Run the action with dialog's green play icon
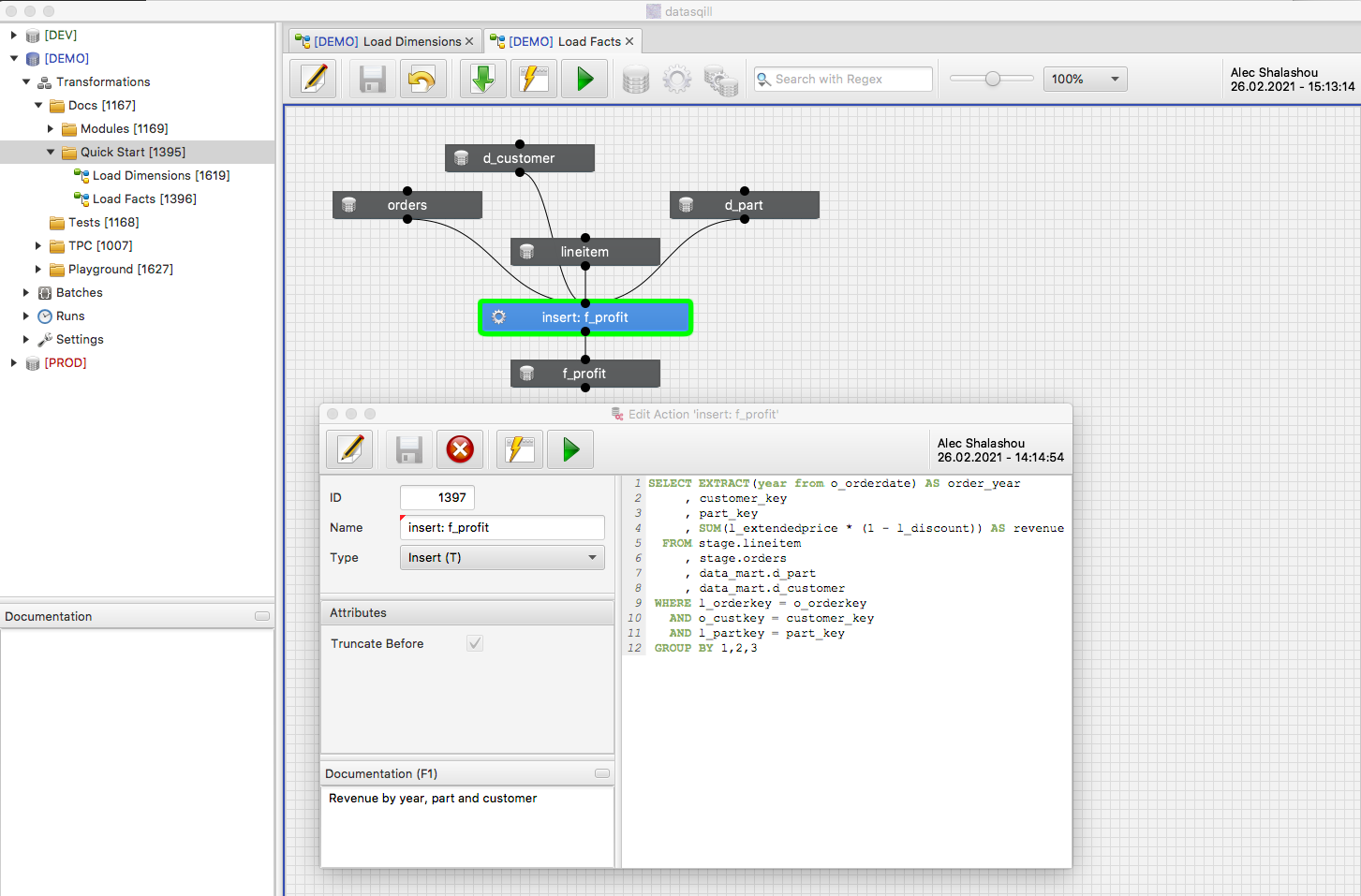Image resolution: width=1361 pixels, height=896 pixels. (570, 449)
